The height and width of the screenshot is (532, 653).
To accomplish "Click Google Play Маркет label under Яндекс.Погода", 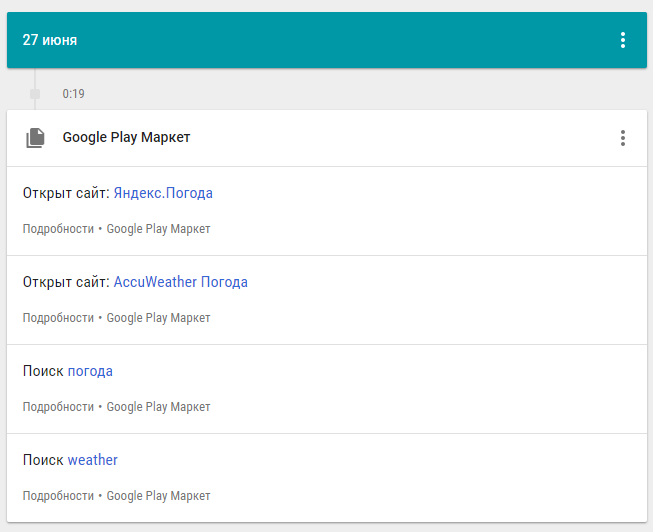I will [158, 229].
